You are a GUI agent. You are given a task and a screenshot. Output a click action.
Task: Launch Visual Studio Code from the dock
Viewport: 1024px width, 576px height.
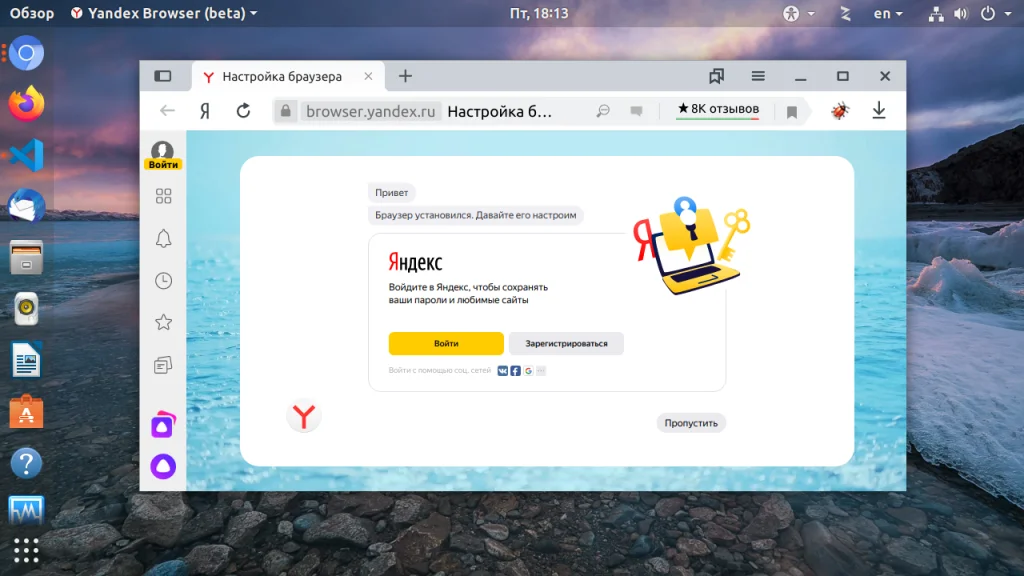(26, 155)
